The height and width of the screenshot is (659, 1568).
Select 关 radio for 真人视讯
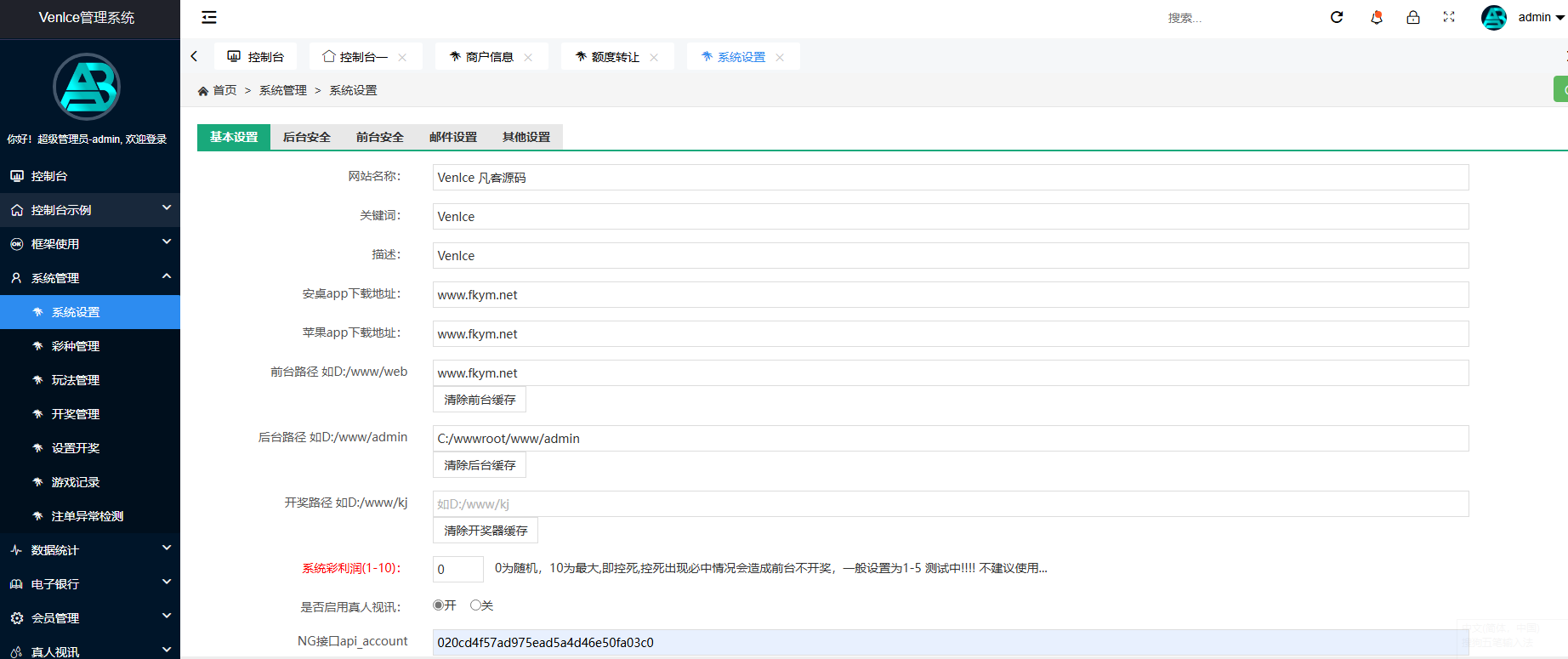pyautogui.click(x=475, y=605)
